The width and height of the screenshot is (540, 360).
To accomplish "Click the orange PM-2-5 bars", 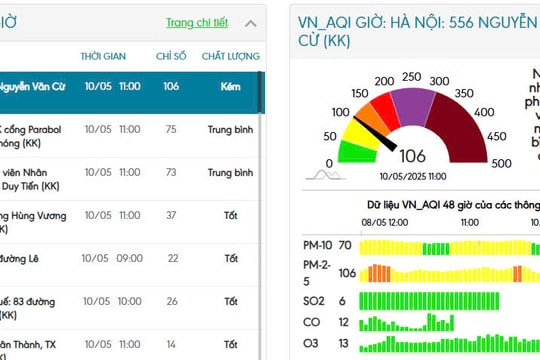I will point(380,274).
